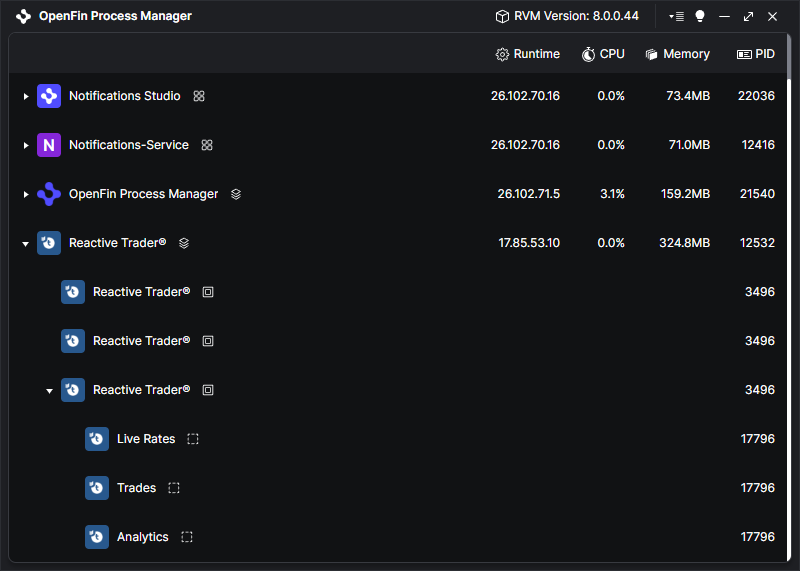Click the window icon beside first Reactive Trader child
This screenshot has height=571, width=800.
point(208,292)
